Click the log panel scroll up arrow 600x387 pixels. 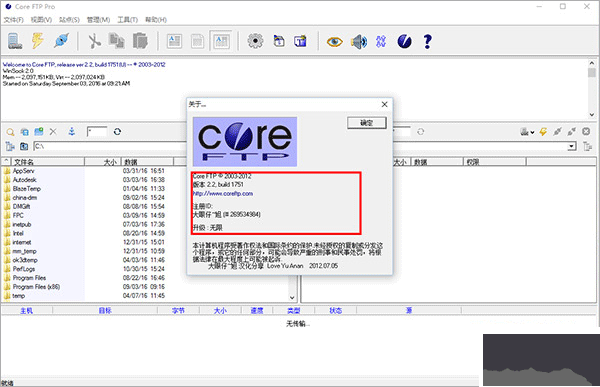[592, 63]
